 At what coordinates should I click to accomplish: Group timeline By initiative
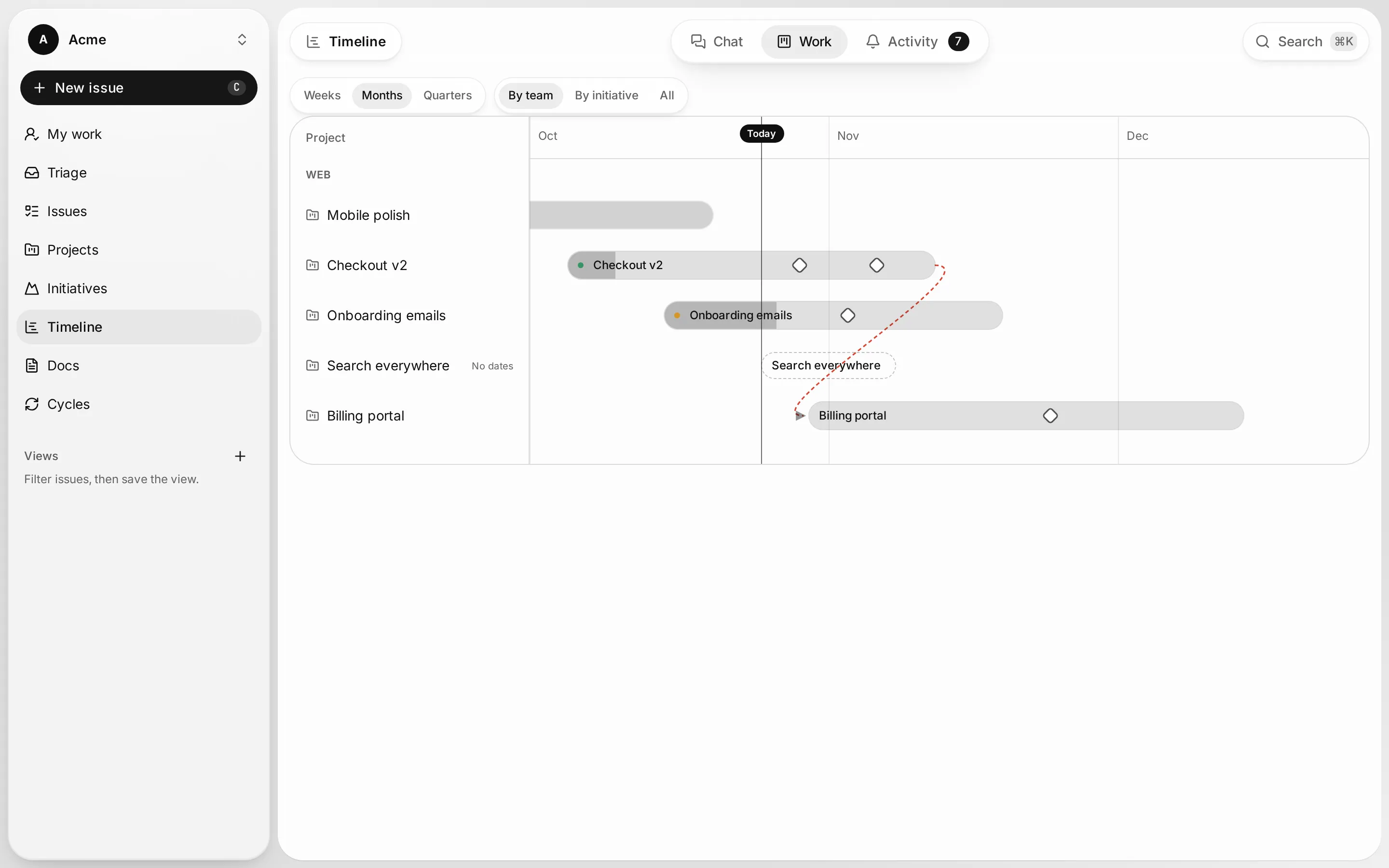pyautogui.click(x=607, y=95)
